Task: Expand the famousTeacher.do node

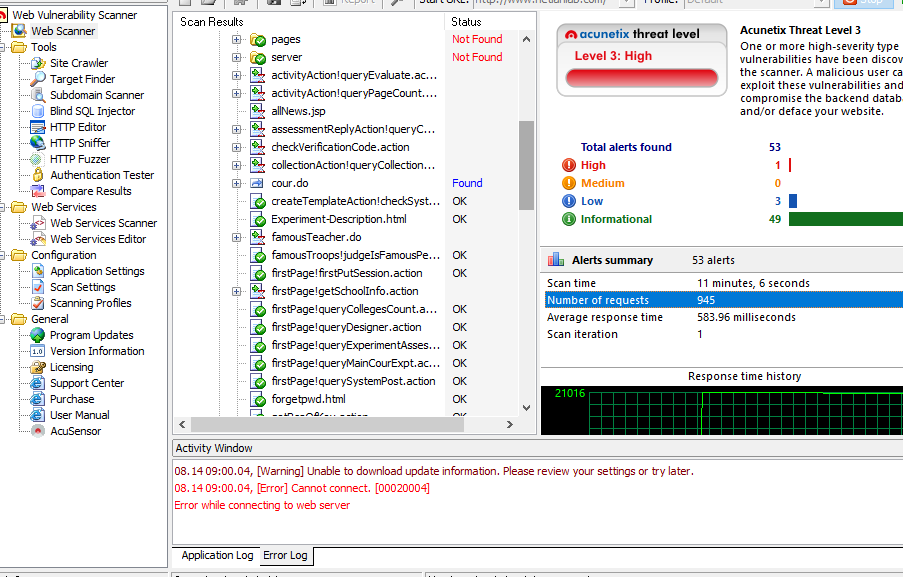Action: 236,237
